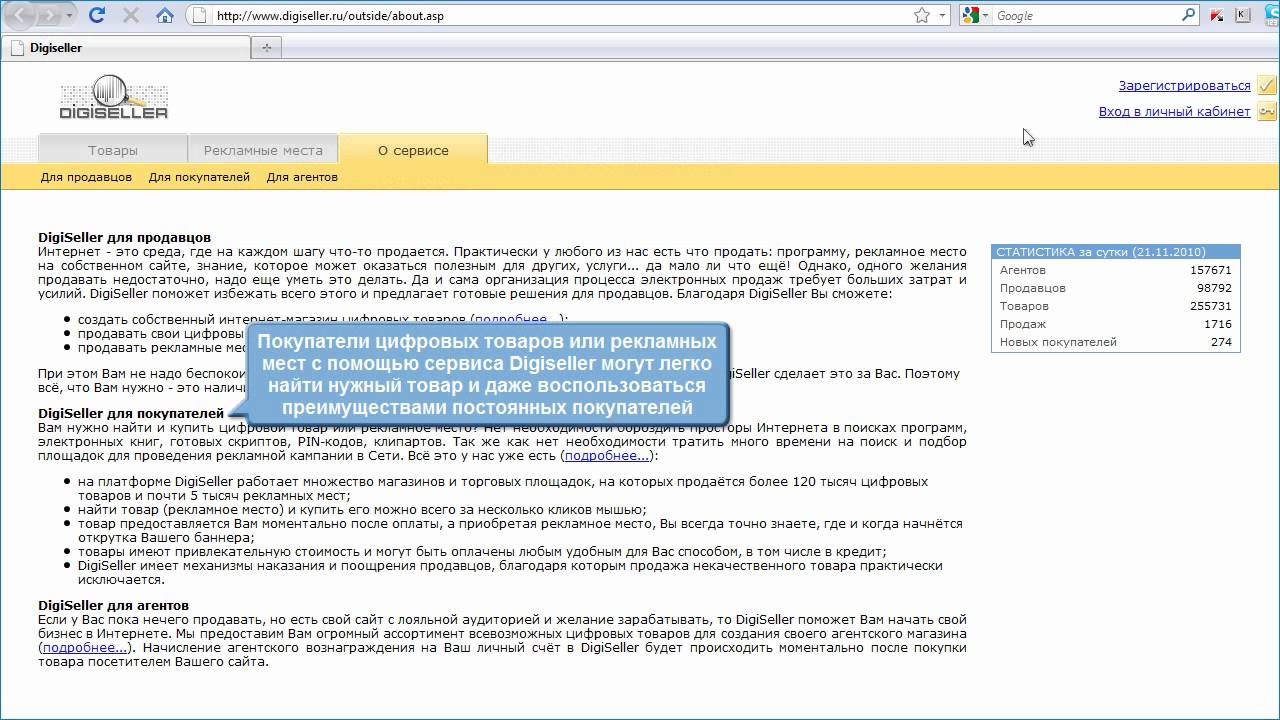This screenshot has height=720, width=1280.
Task: Open a new tab with the plus button
Action: [266, 47]
